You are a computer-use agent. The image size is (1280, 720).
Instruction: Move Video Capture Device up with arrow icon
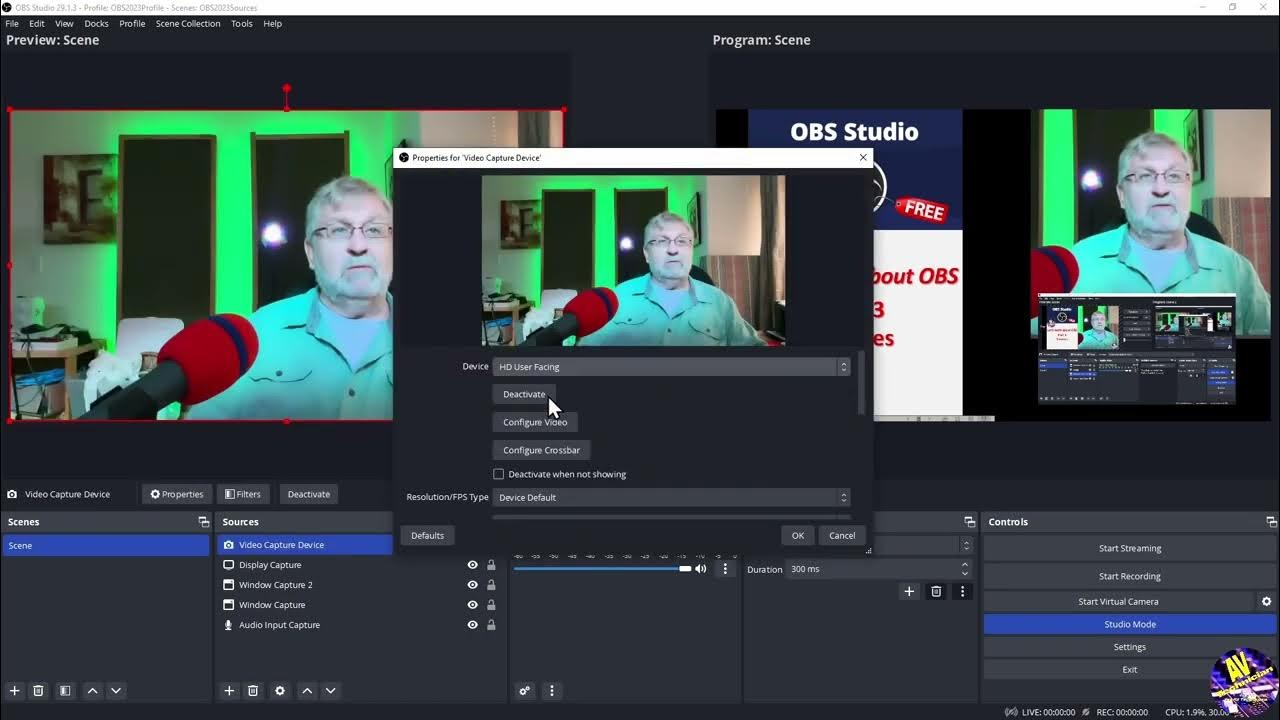[x=306, y=690]
